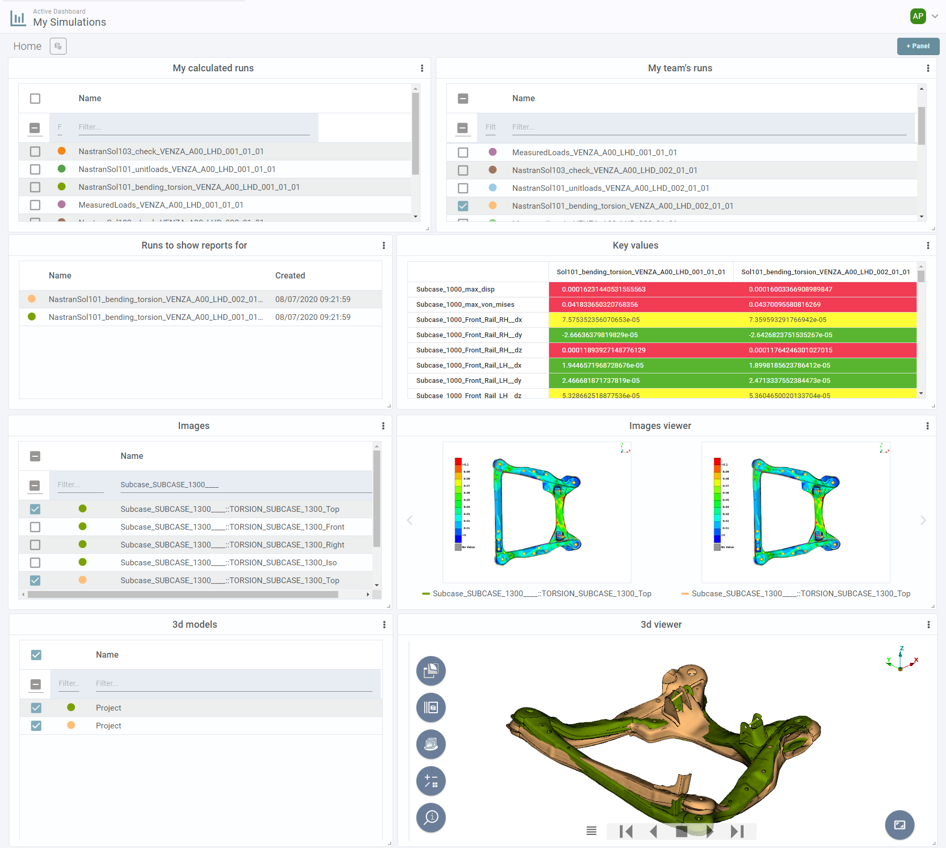Add a new panel with the + Panel button

(918, 46)
